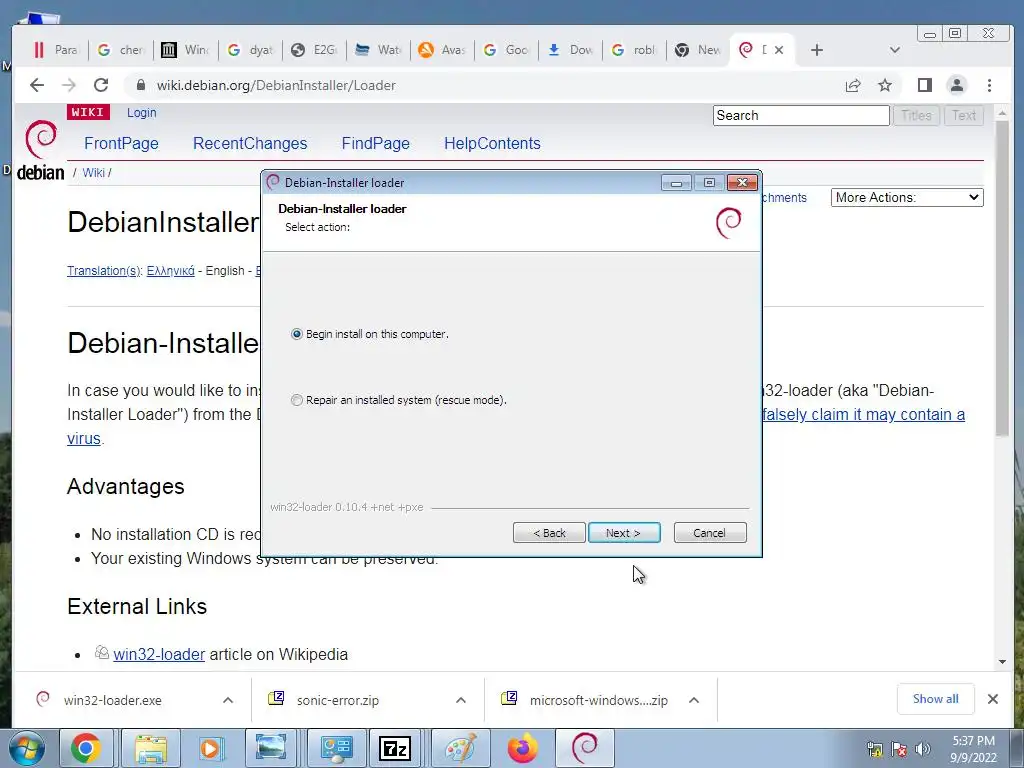The width and height of the screenshot is (1024, 768).
Task: Click the address bar URL
Action: point(276,86)
